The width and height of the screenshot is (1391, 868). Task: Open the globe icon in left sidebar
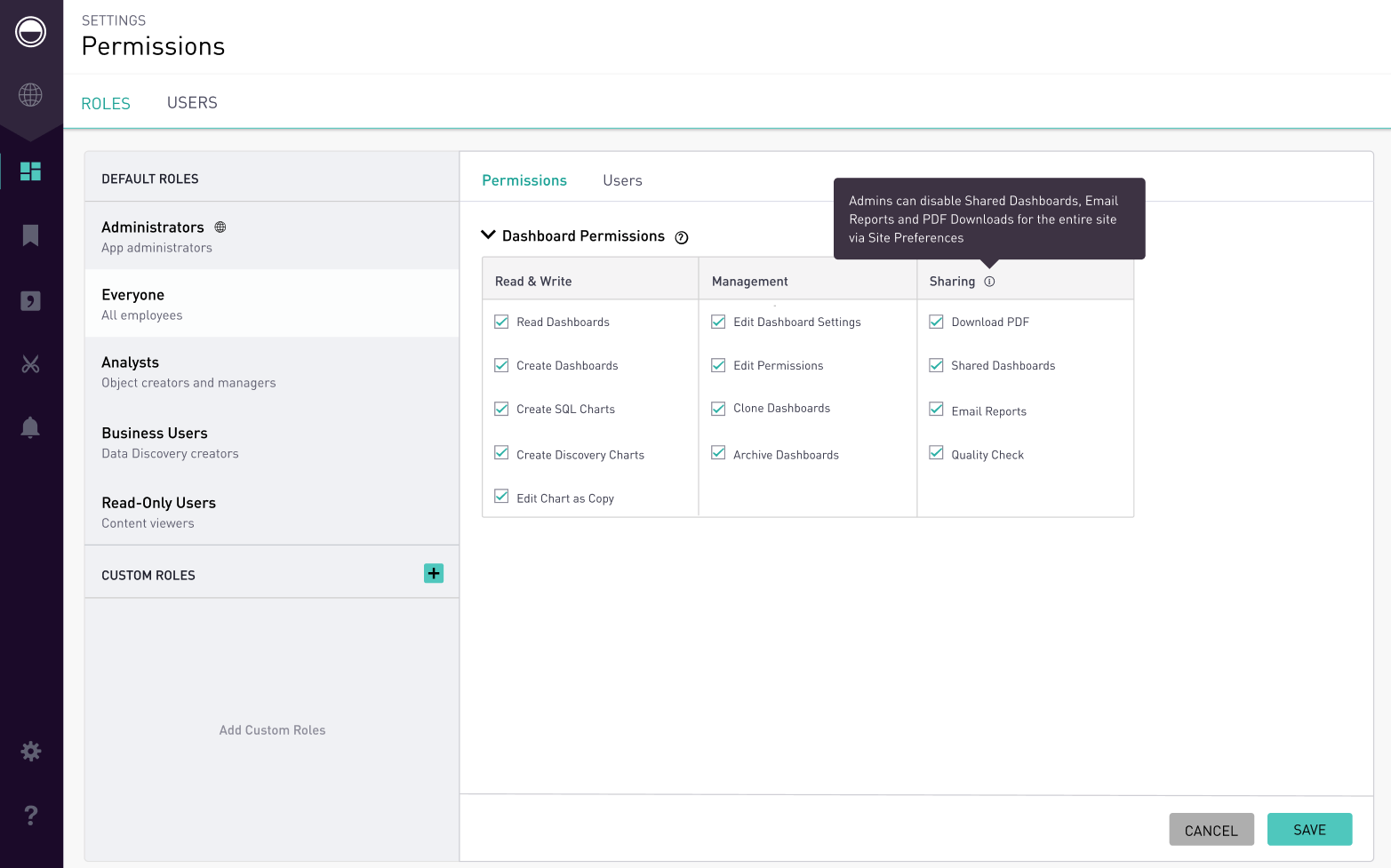click(30, 94)
